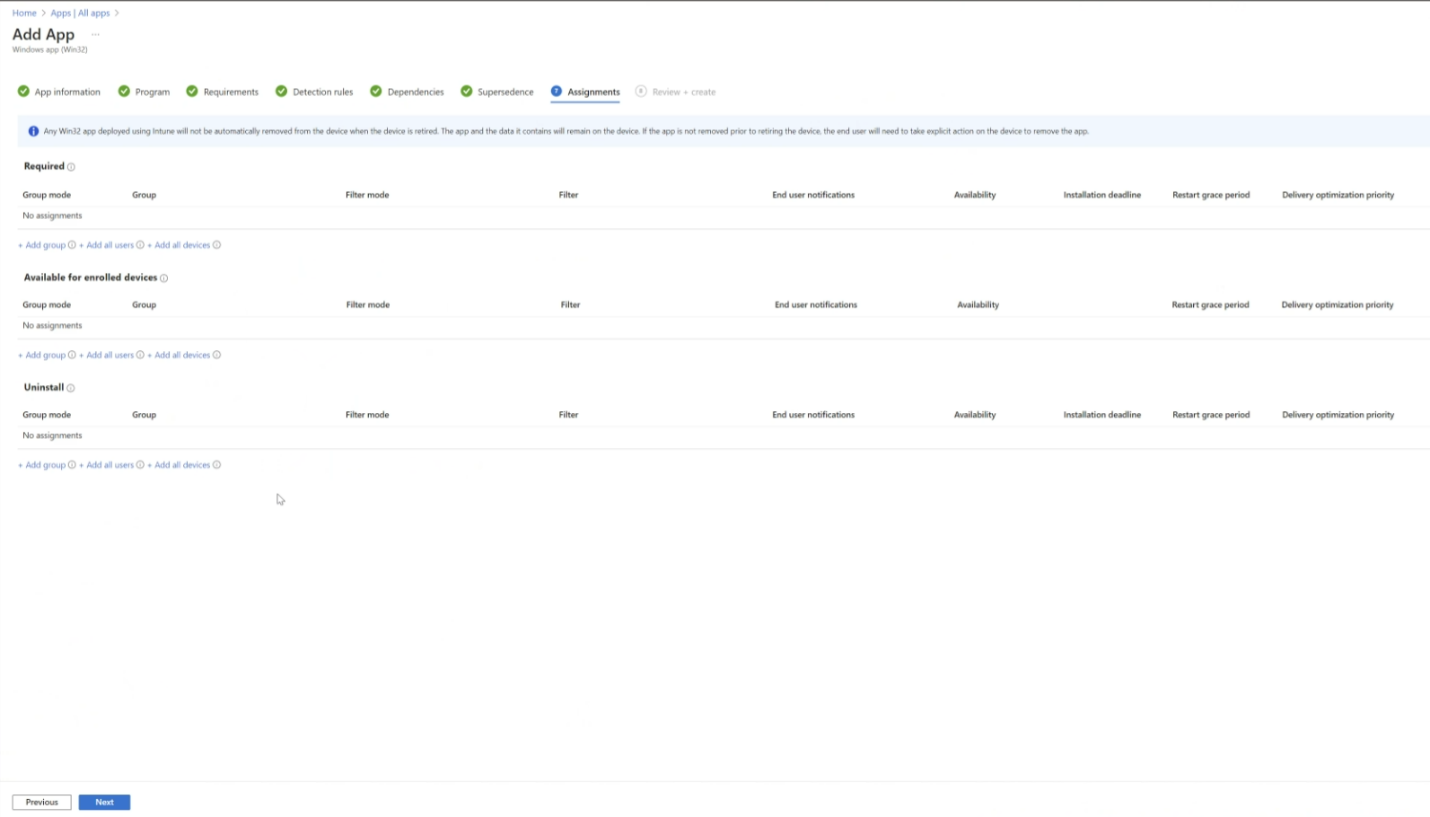Open Apps | All apps breadcrumb

tap(80, 13)
